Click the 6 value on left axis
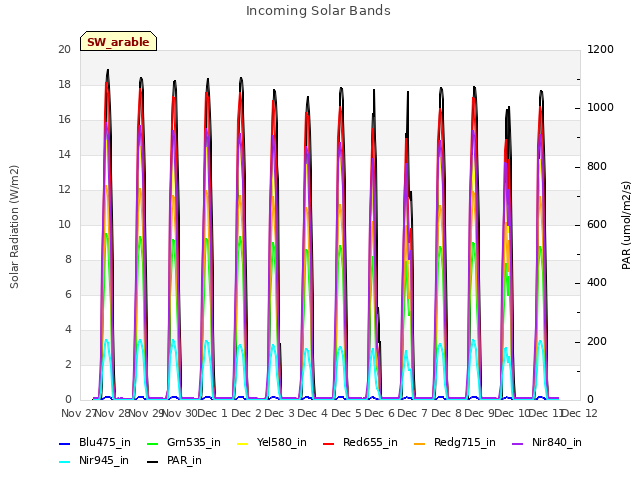640x480 pixels. point(68,295)
